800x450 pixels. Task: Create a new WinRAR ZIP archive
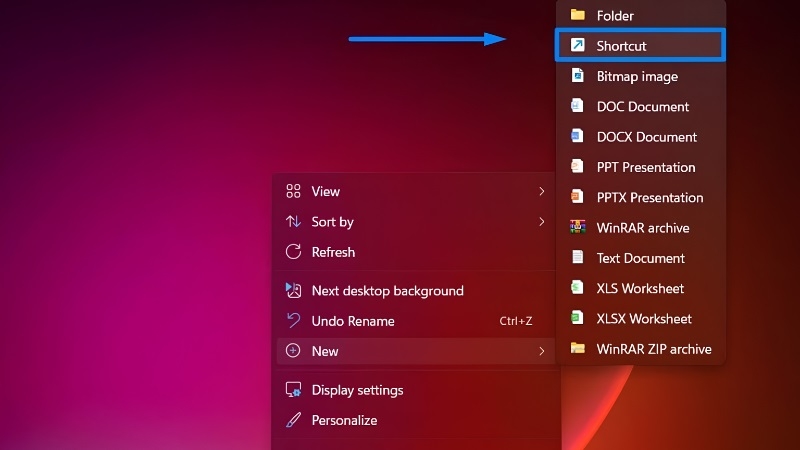[x=640, y=349]
